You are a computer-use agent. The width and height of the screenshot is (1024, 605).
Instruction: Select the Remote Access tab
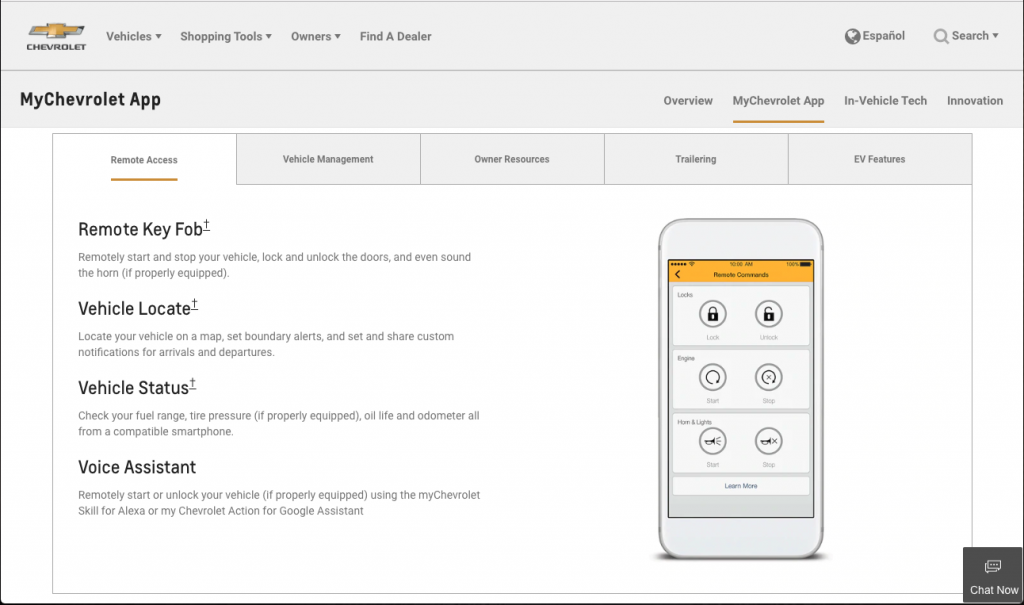[144, 160]
